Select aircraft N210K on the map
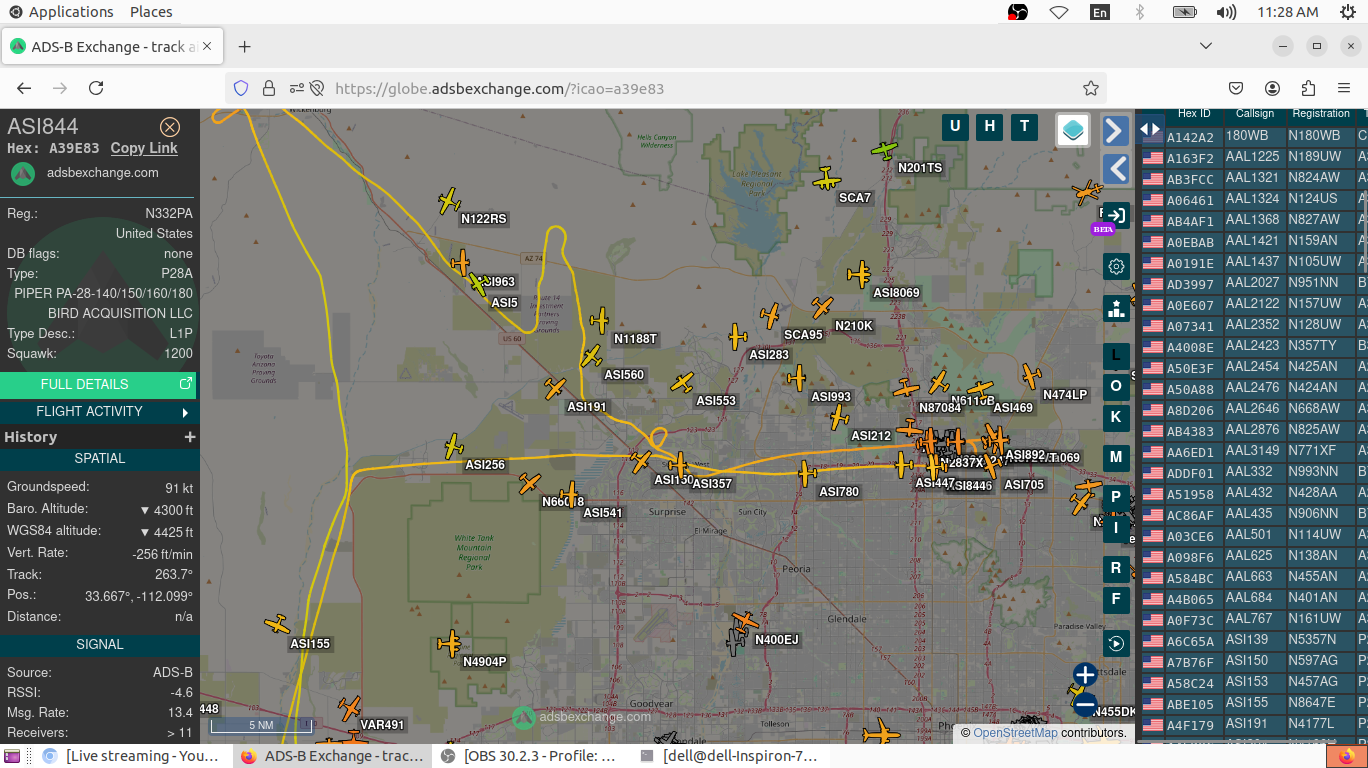The width and height of the screenshot is (1368, 768). pyautogui.click(x=822, y=307)
